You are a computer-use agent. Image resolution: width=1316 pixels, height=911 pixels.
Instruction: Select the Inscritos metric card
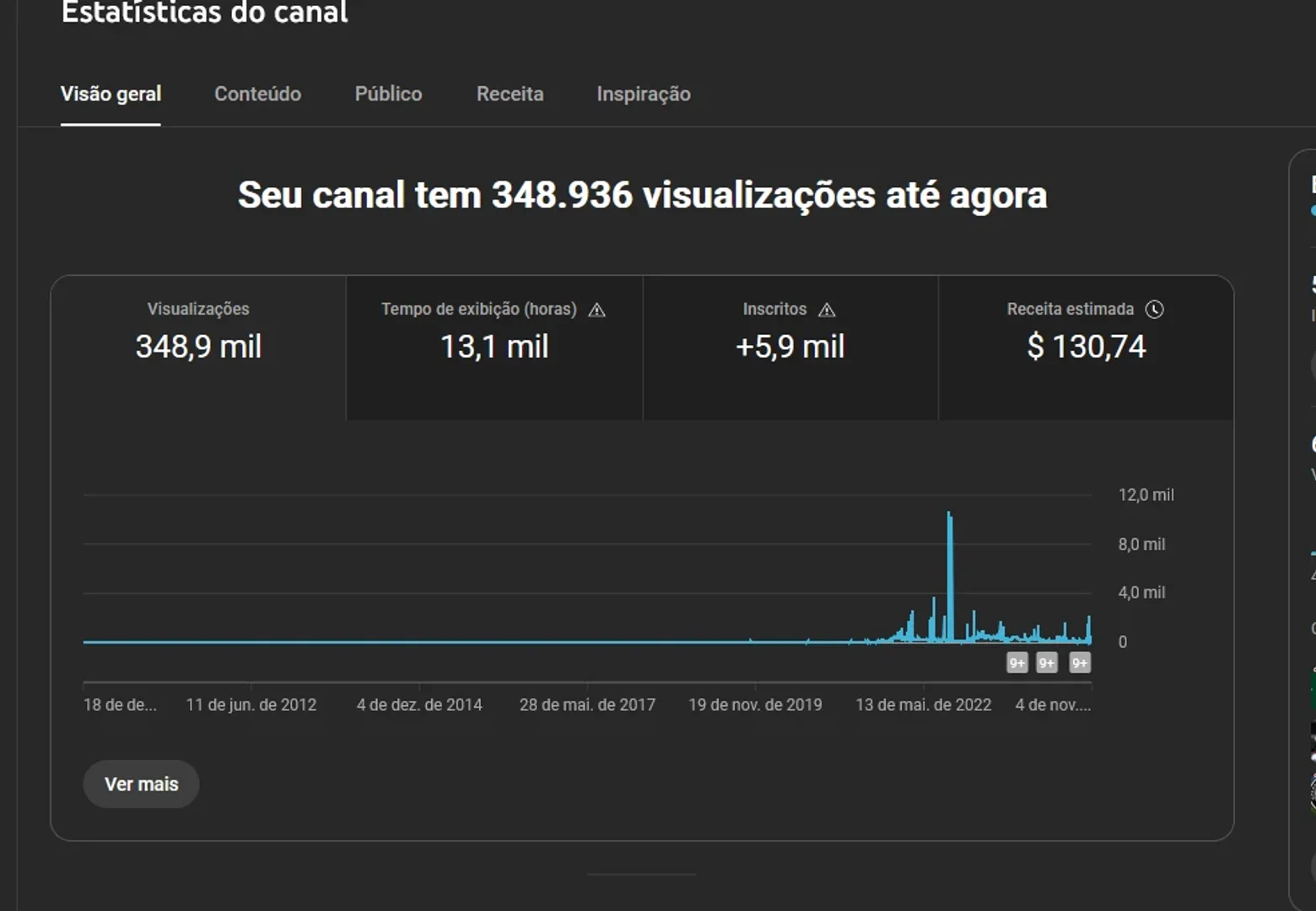[790, 348]
